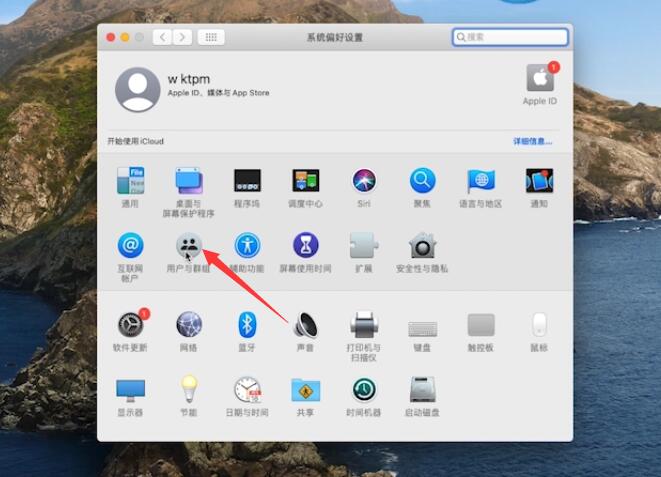
Task: Open the 聚焦 (Spotlight) preferences
Action: 422,181
